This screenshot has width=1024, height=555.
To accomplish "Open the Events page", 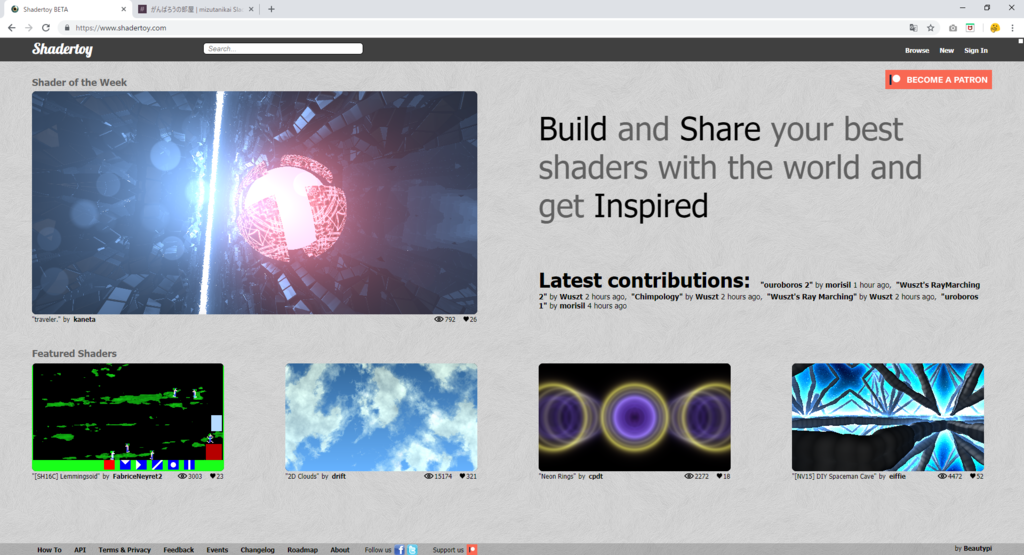I will (217, 550).
